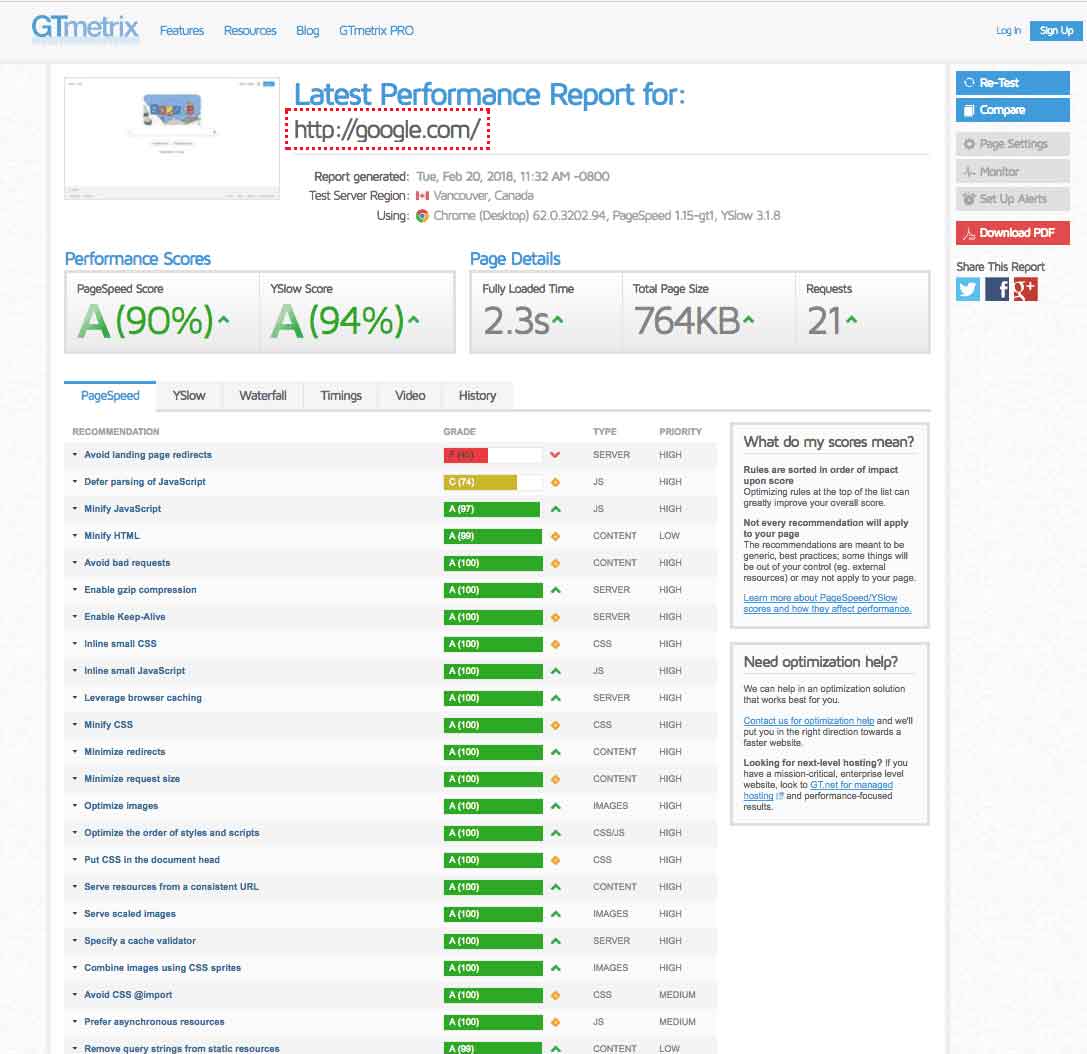Click the red F grade bar

point(466,455)
